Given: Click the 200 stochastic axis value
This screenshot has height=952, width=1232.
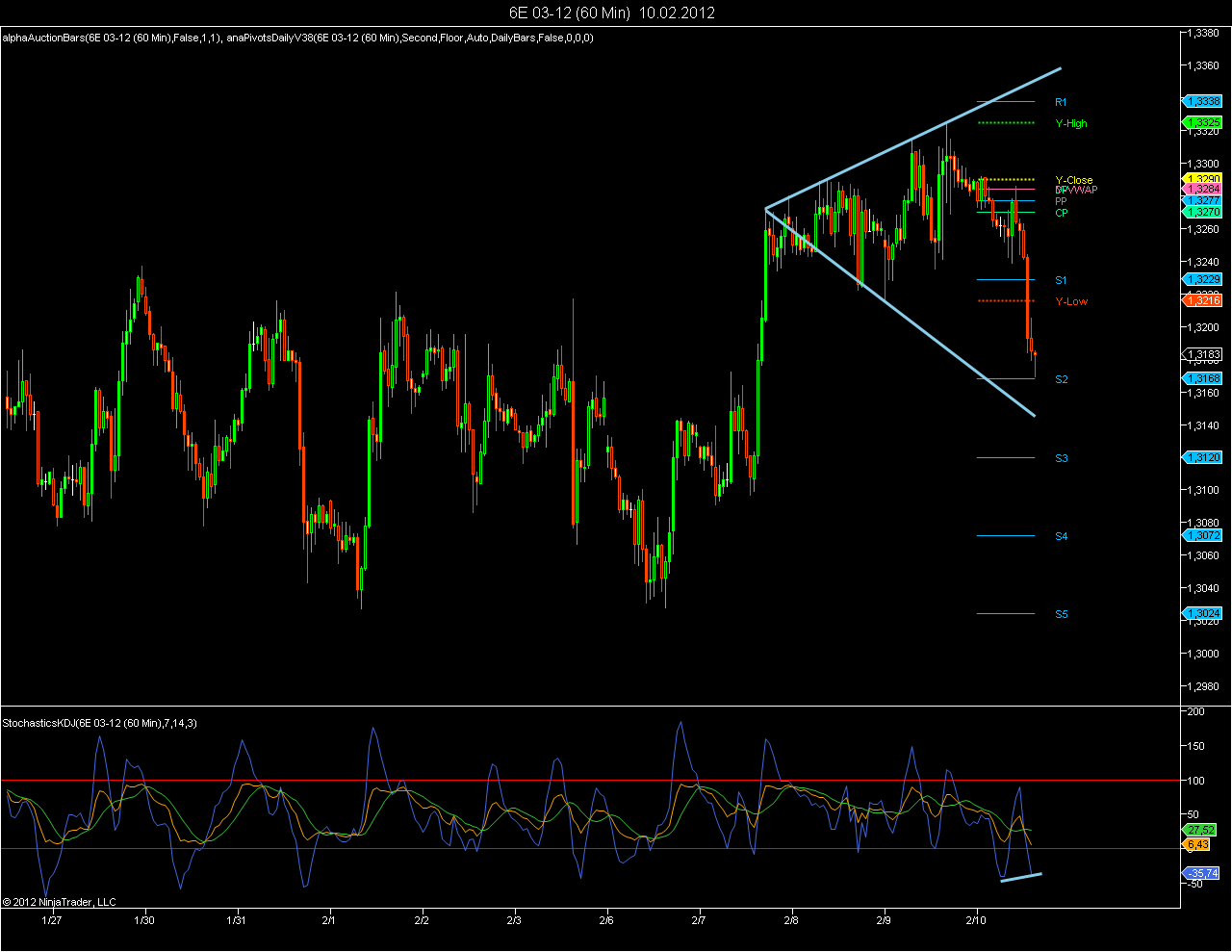Looking at the screenshot, I should pos(1196,711).
